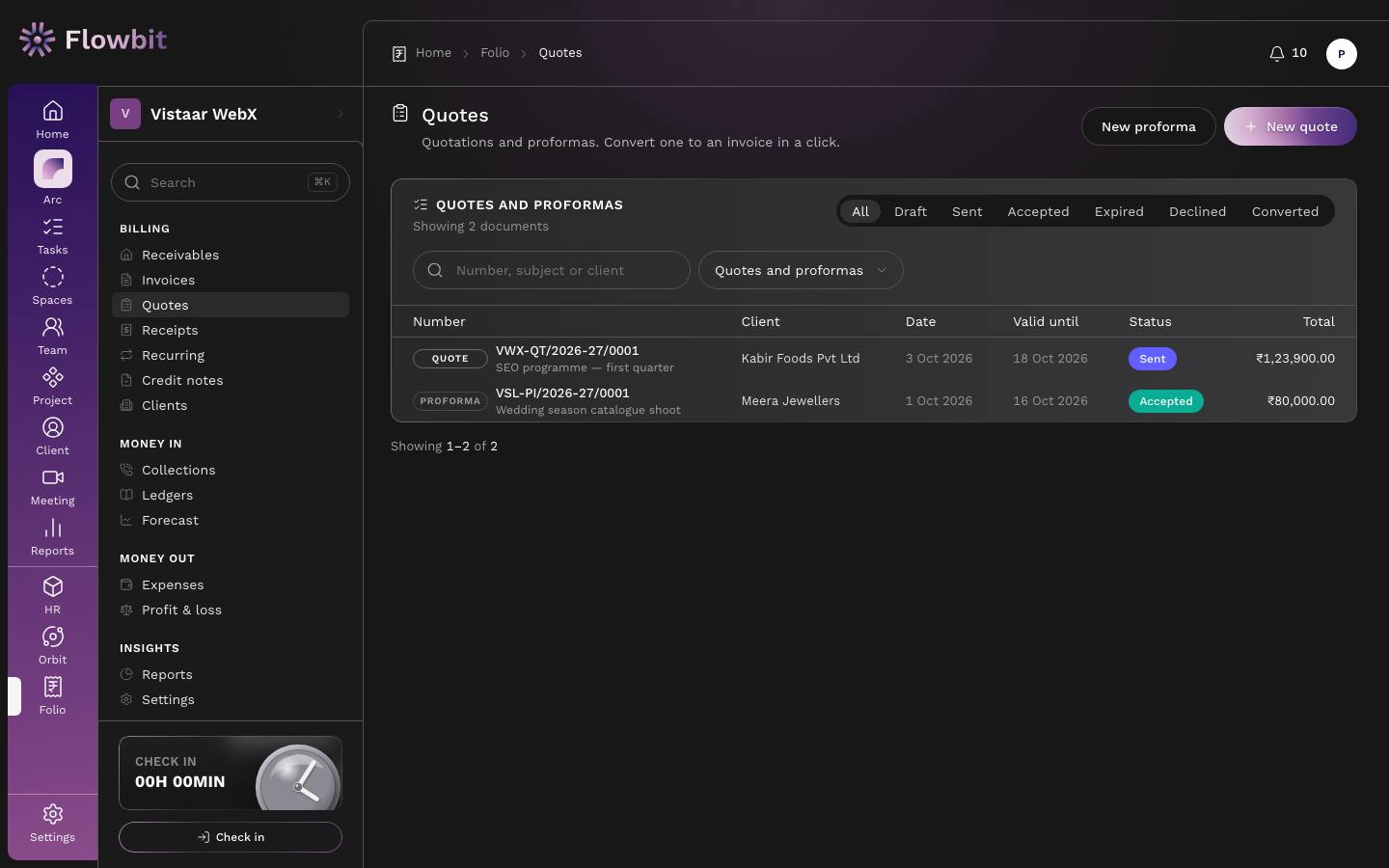Image resolution: width=1389 pixels, height=868 pixels.
Task: Open the Project icon in the rail
Action: coord(52,386)
